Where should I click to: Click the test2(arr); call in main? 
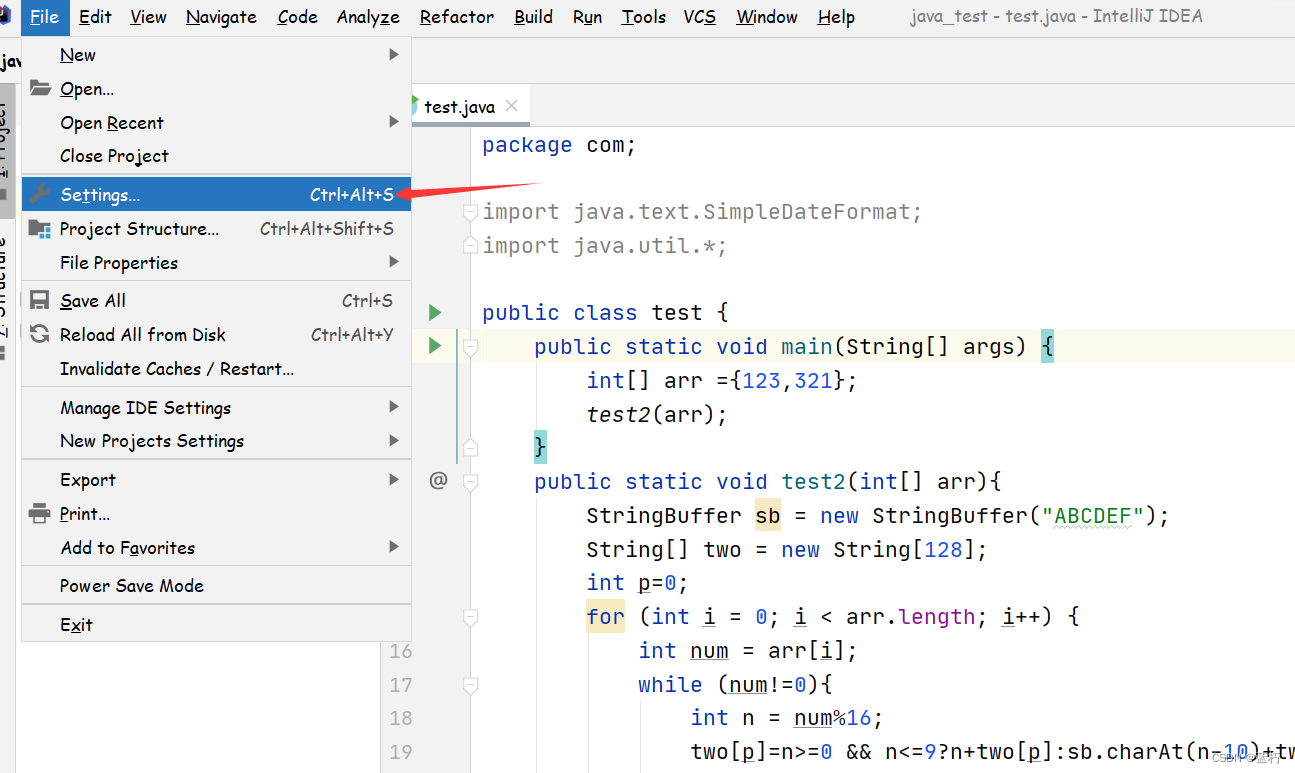657,414
